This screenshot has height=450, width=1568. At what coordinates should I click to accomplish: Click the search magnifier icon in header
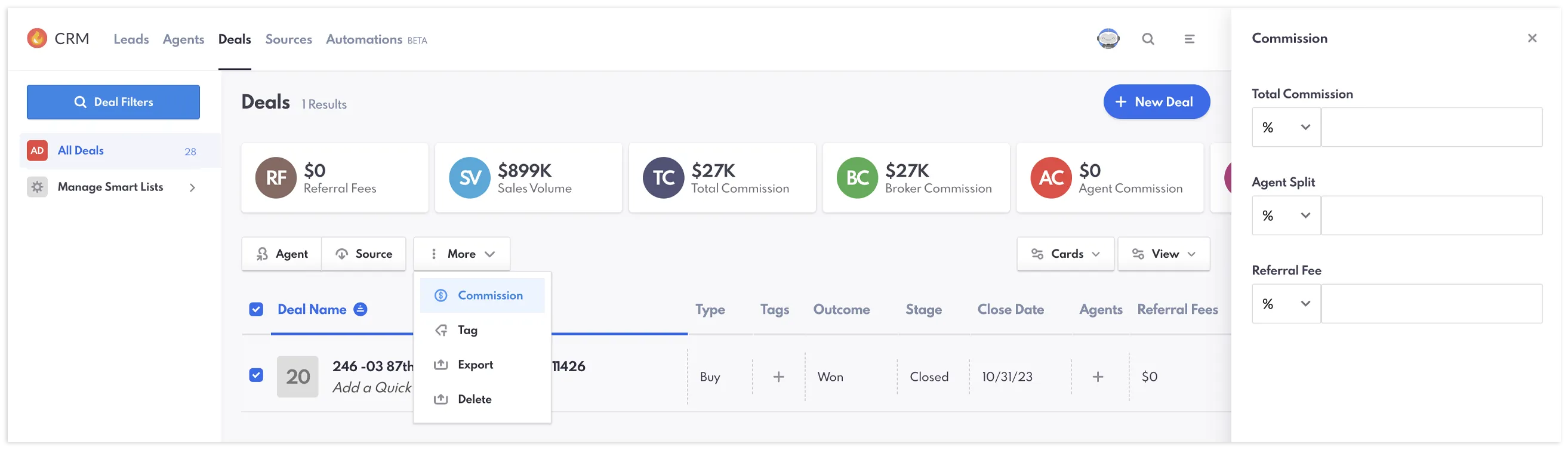tap(1148, 39)
